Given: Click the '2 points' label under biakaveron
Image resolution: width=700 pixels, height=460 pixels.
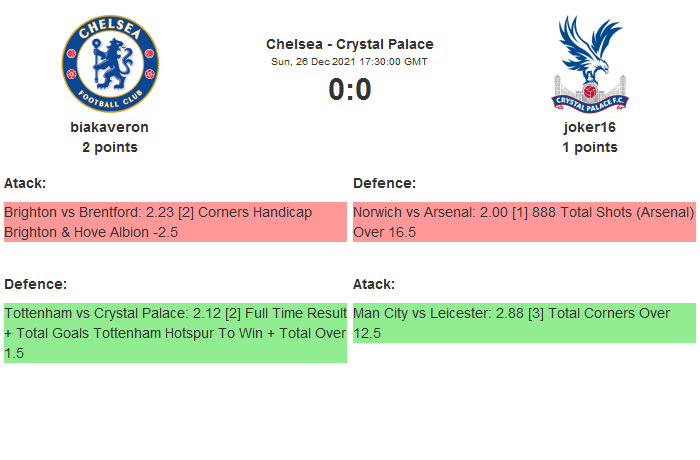Looking at the screenshot, I should (110, 147).
